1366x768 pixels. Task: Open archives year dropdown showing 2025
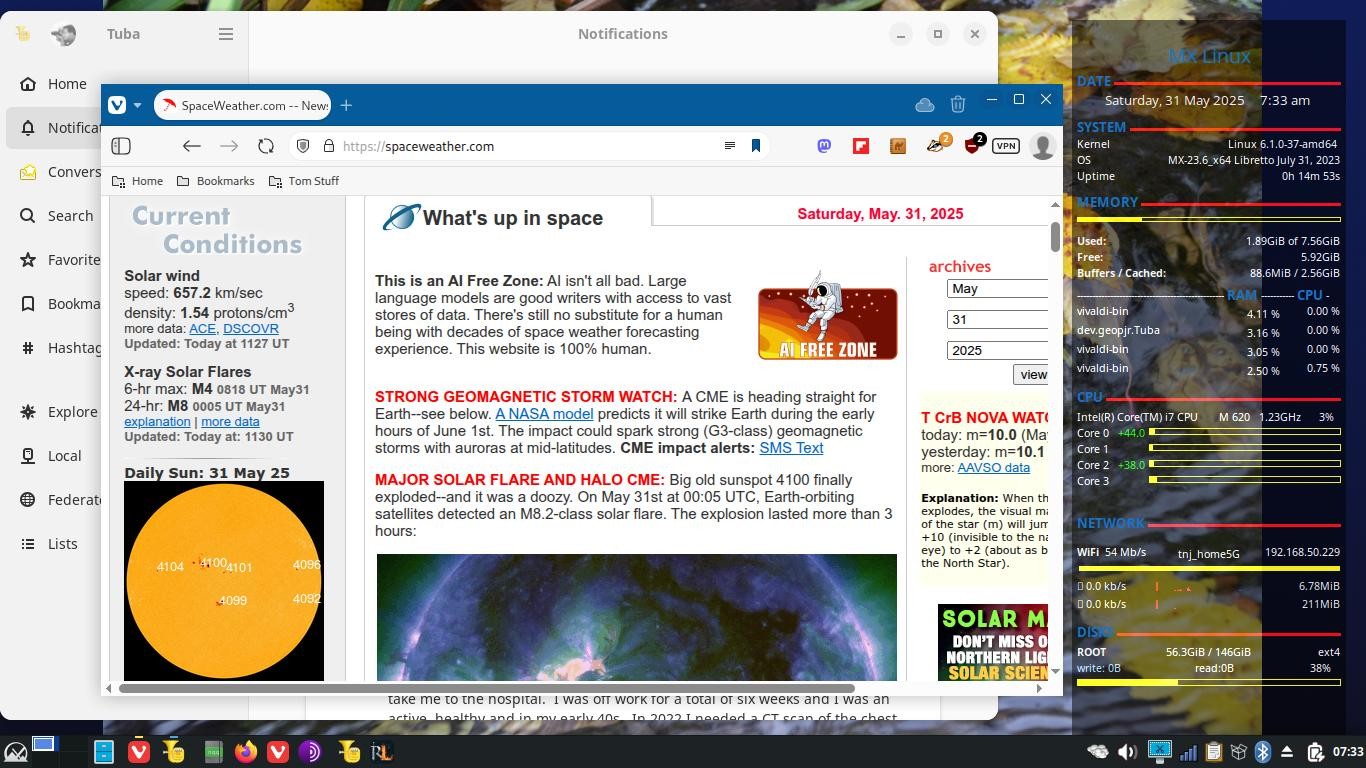tap(997, 350)
